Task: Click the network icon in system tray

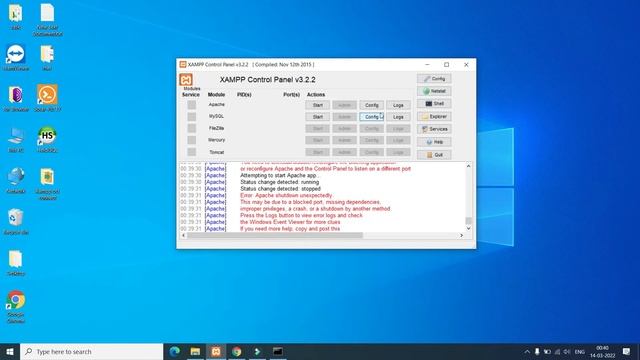Action: (x=557, y=351)
